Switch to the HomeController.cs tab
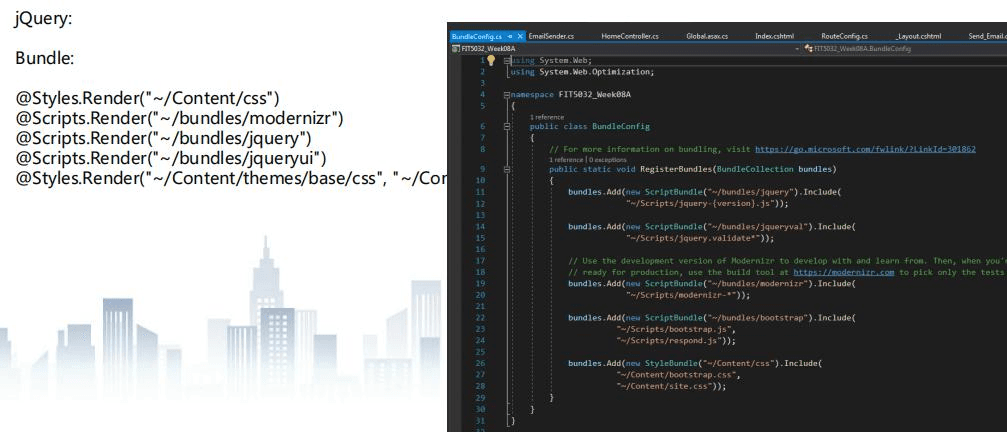Screen dimensions: 1007x437 pos(630,36)
